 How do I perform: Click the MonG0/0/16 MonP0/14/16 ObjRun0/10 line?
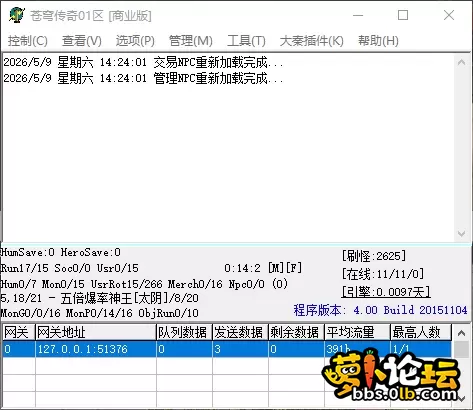(x=100, y=313)
